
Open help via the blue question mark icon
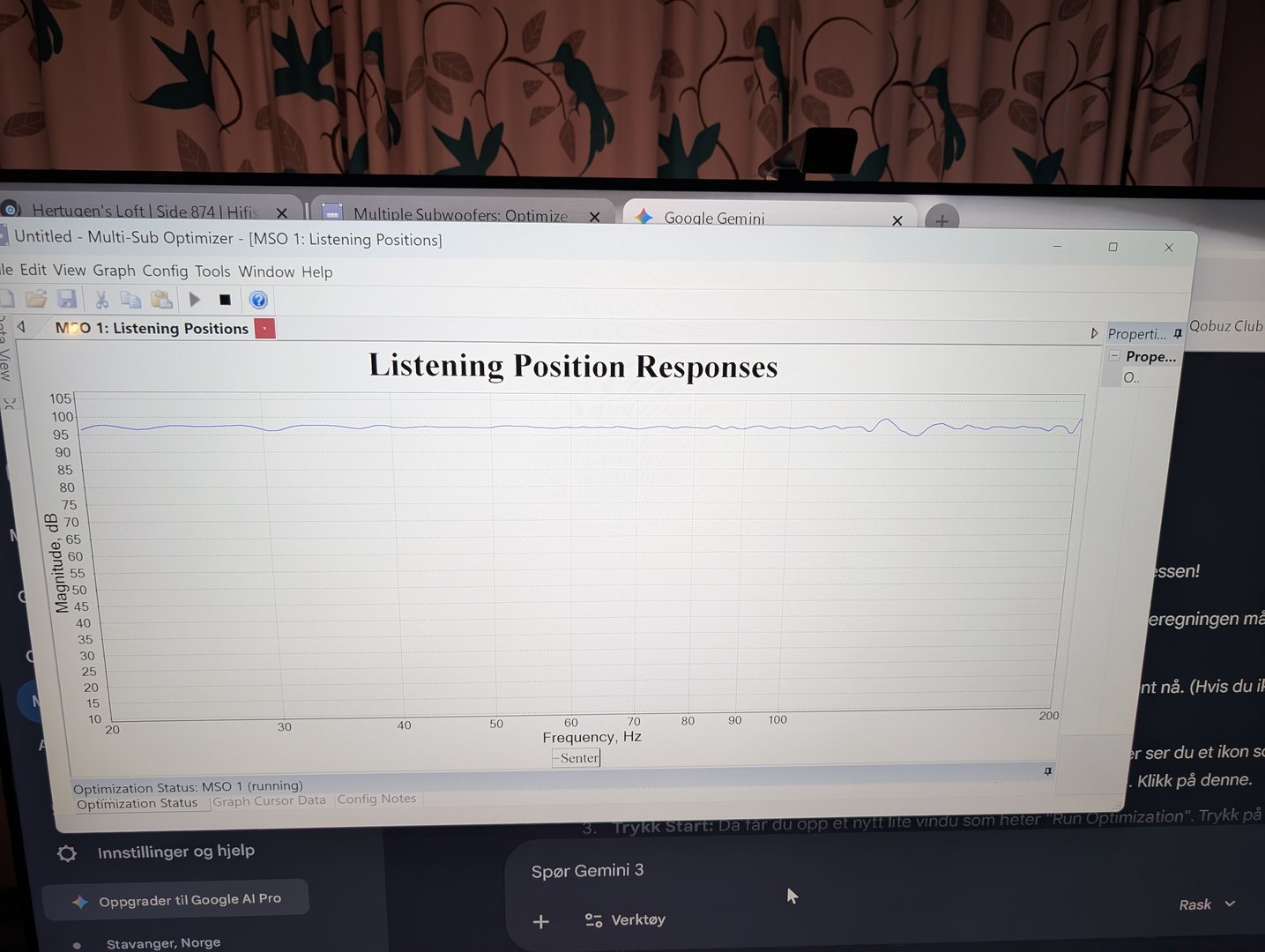pos(258,300)
